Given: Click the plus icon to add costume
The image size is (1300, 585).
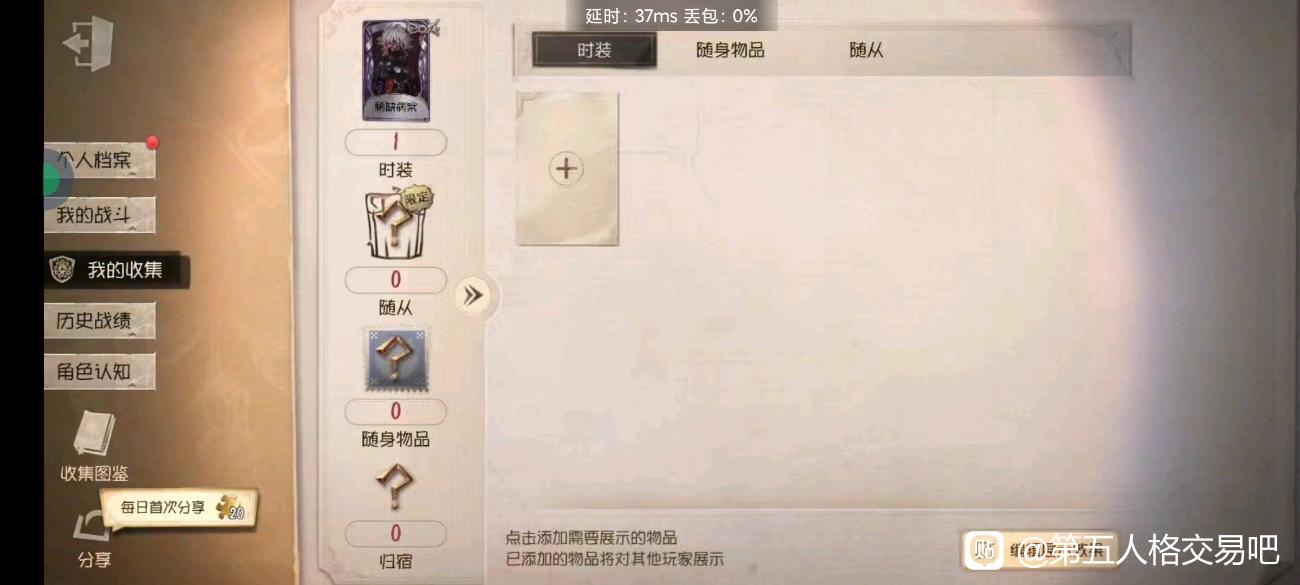Looking at the screenshot, I should 567,168.
